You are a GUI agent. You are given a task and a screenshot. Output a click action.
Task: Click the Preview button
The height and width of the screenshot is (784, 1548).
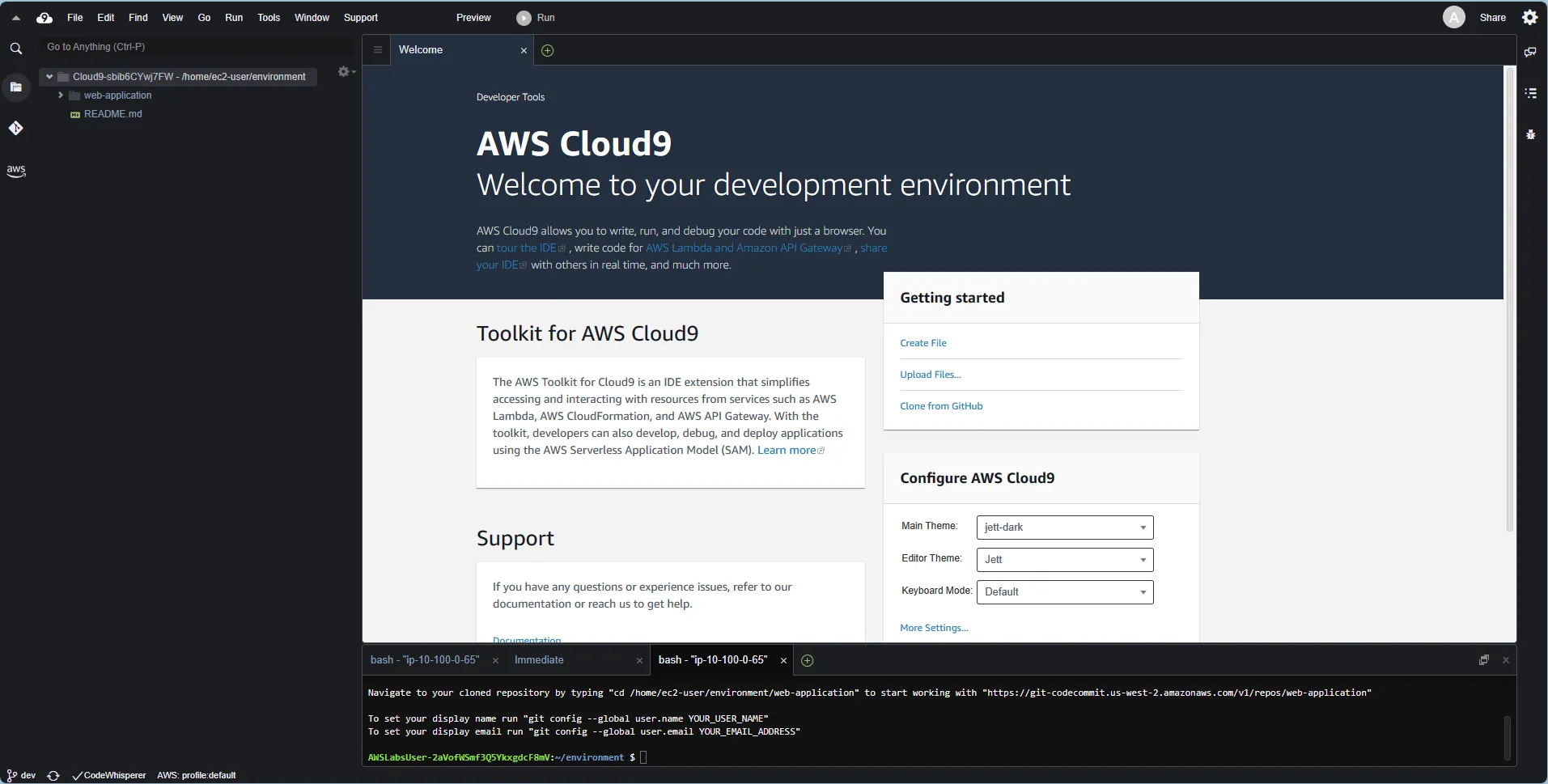tap(473, 18)
